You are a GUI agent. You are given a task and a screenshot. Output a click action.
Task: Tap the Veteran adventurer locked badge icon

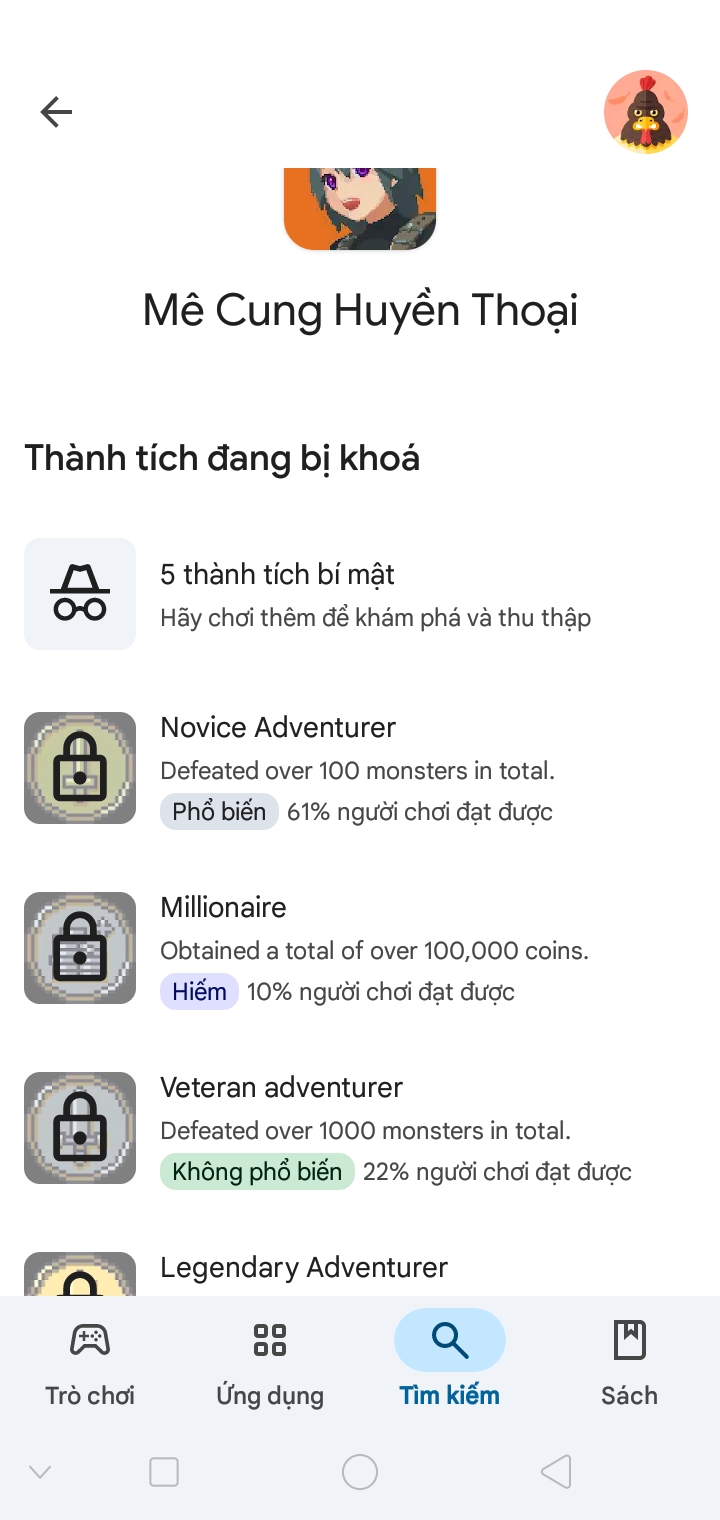tap(80, 1128)
